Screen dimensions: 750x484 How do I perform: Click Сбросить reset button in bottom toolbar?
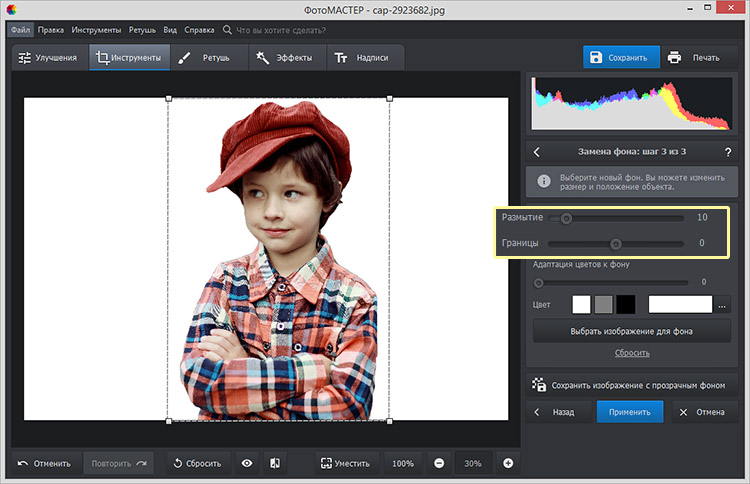pos(196,463)
